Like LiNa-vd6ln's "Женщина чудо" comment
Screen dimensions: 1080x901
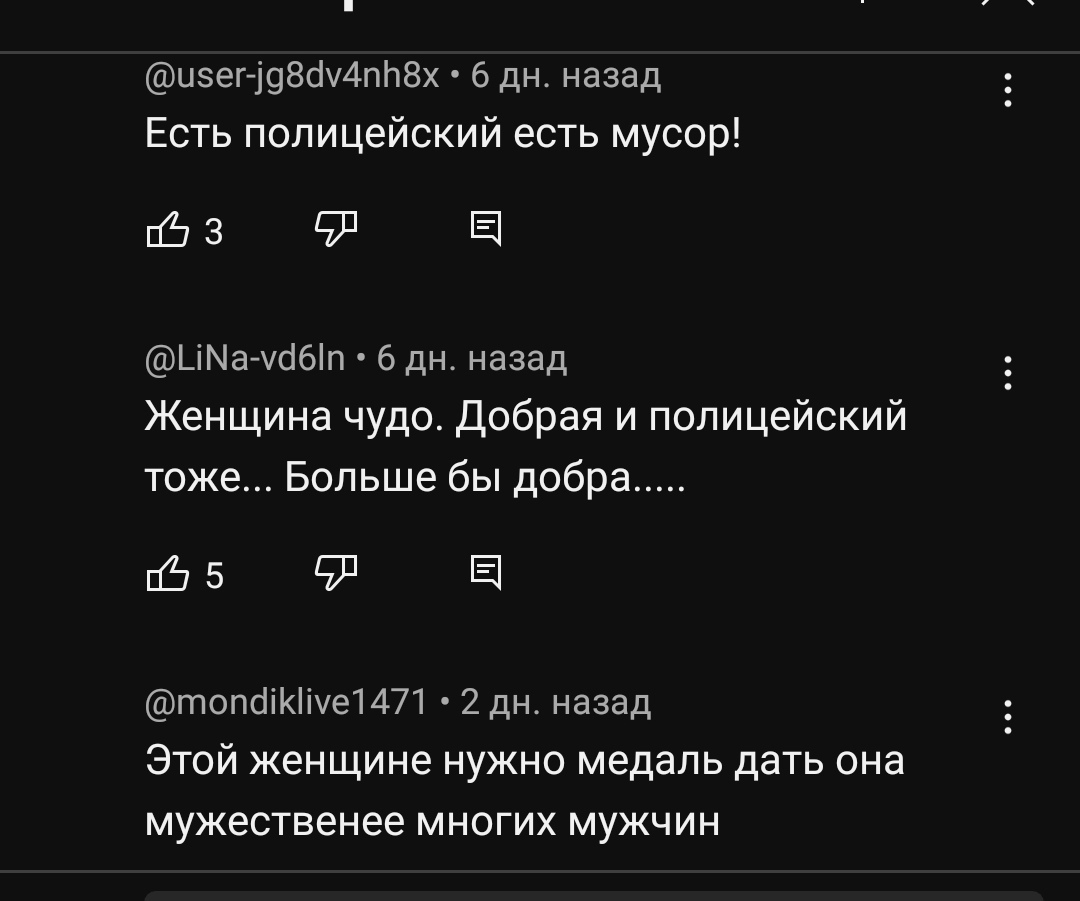click(x=168, y=574)
